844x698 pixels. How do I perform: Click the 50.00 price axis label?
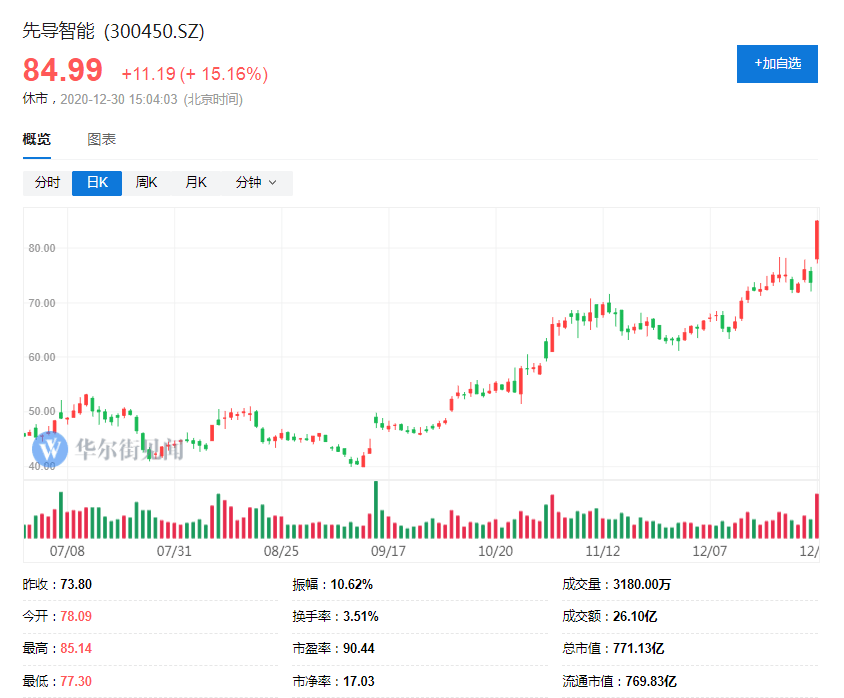(42, 412)
